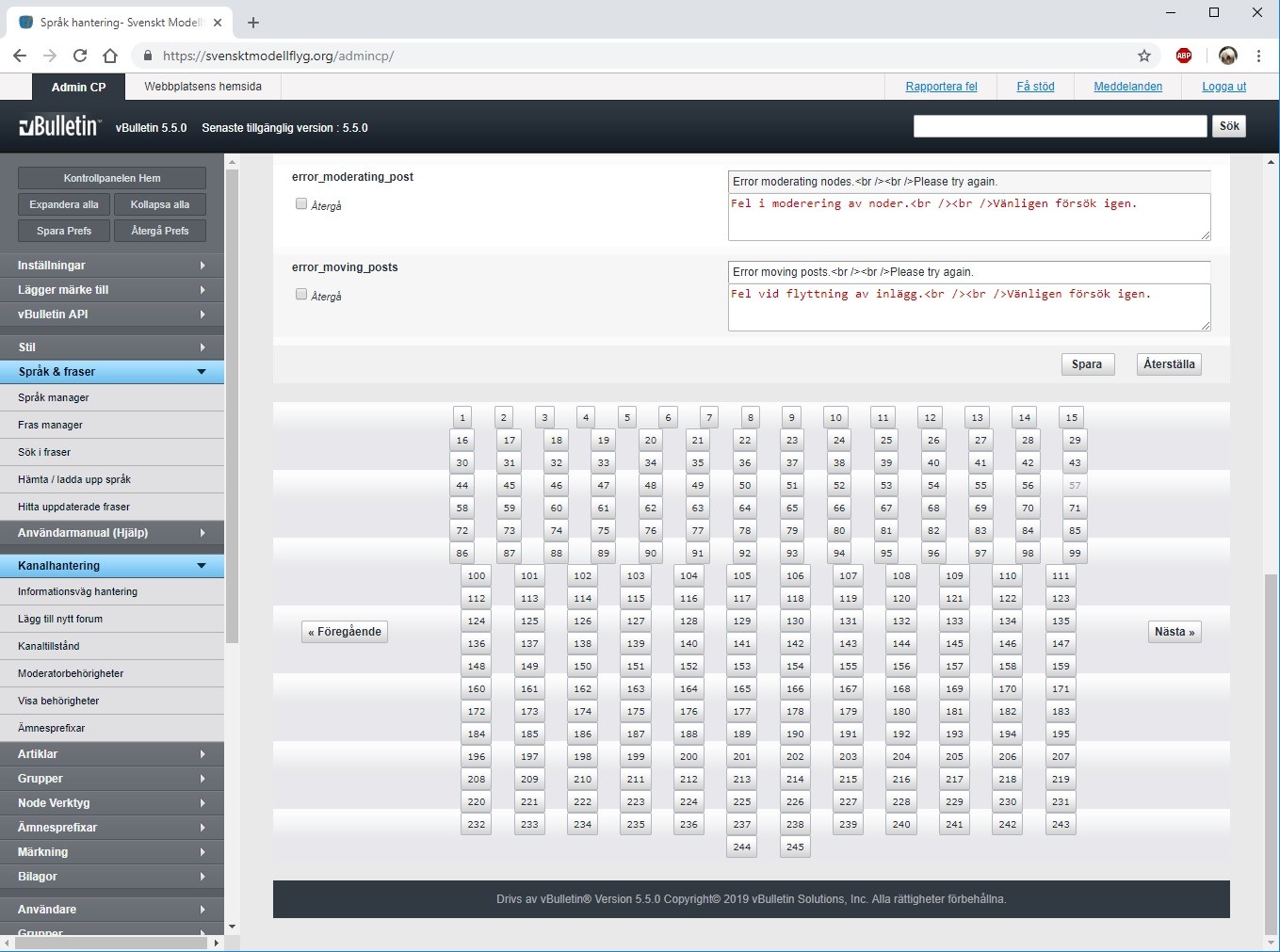Tick Återgå checkbox for error_moving_posts
This screenshot has width=1280, height=952.
pos(301,294)
